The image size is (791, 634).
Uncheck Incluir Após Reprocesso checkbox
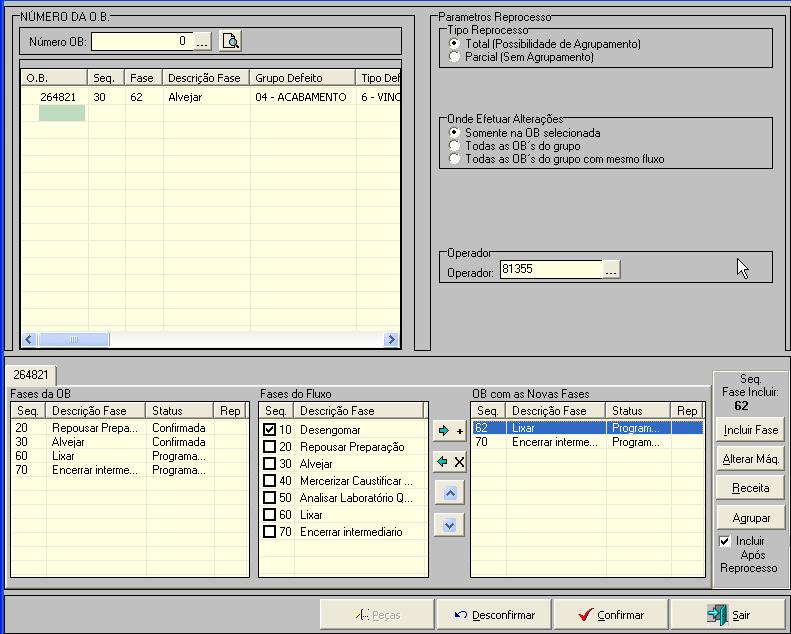pos(725,541)
